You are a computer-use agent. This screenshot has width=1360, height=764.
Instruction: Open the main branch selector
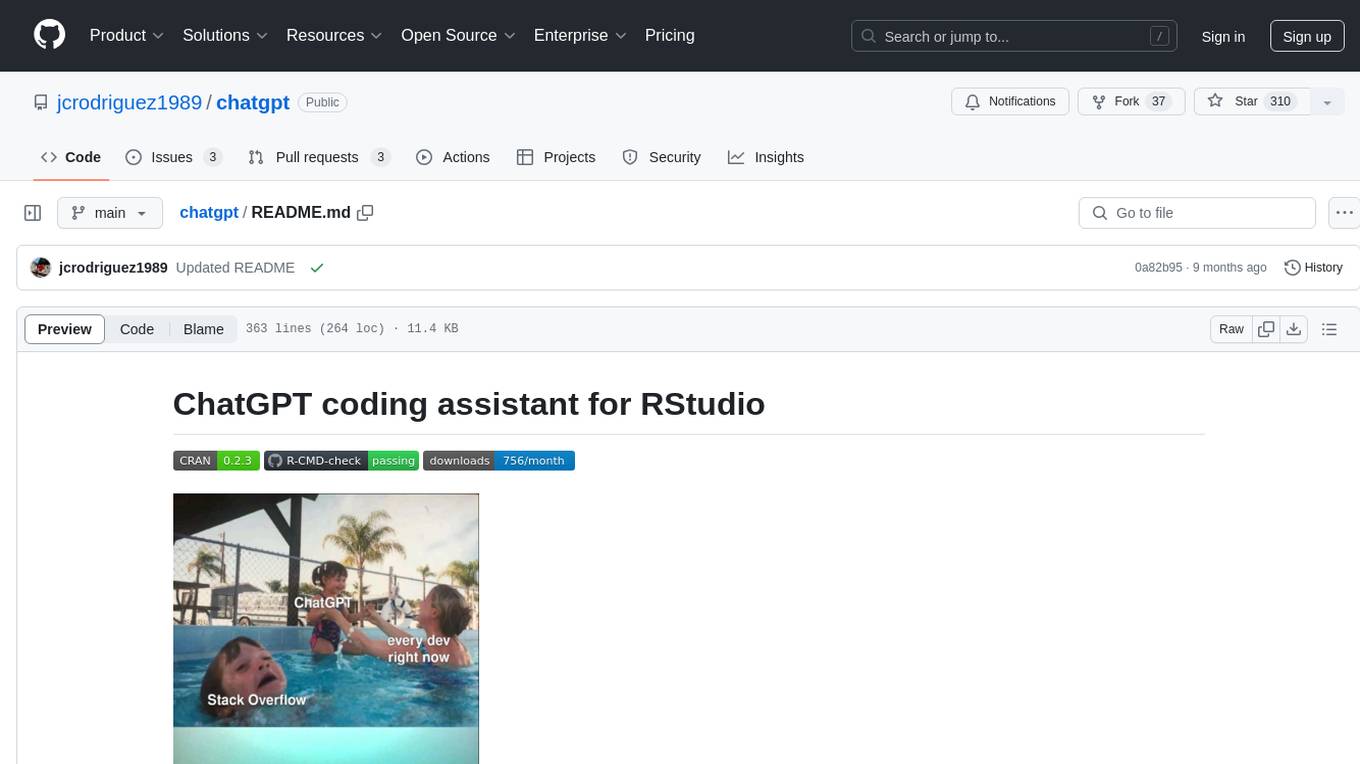110,213
